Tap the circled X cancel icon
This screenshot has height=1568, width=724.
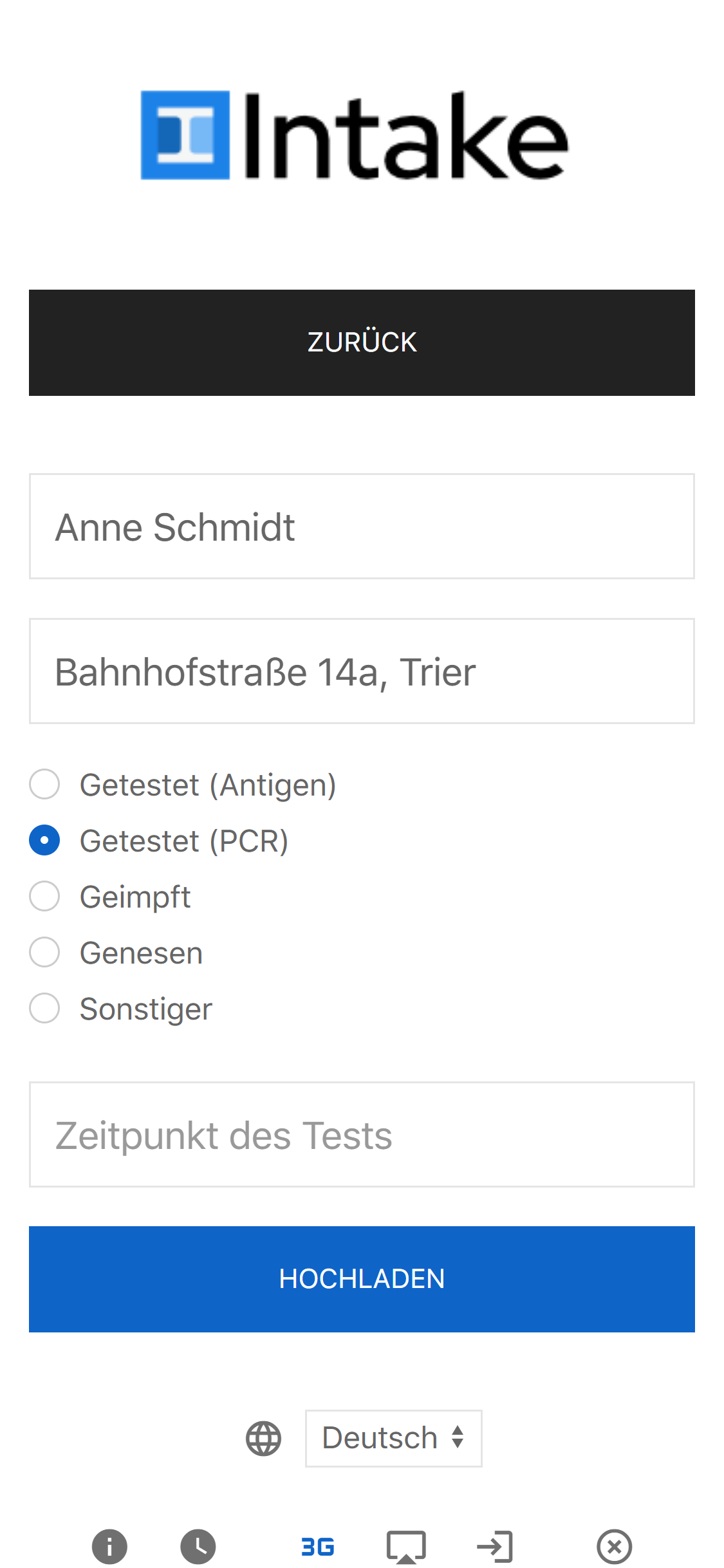614,1546
